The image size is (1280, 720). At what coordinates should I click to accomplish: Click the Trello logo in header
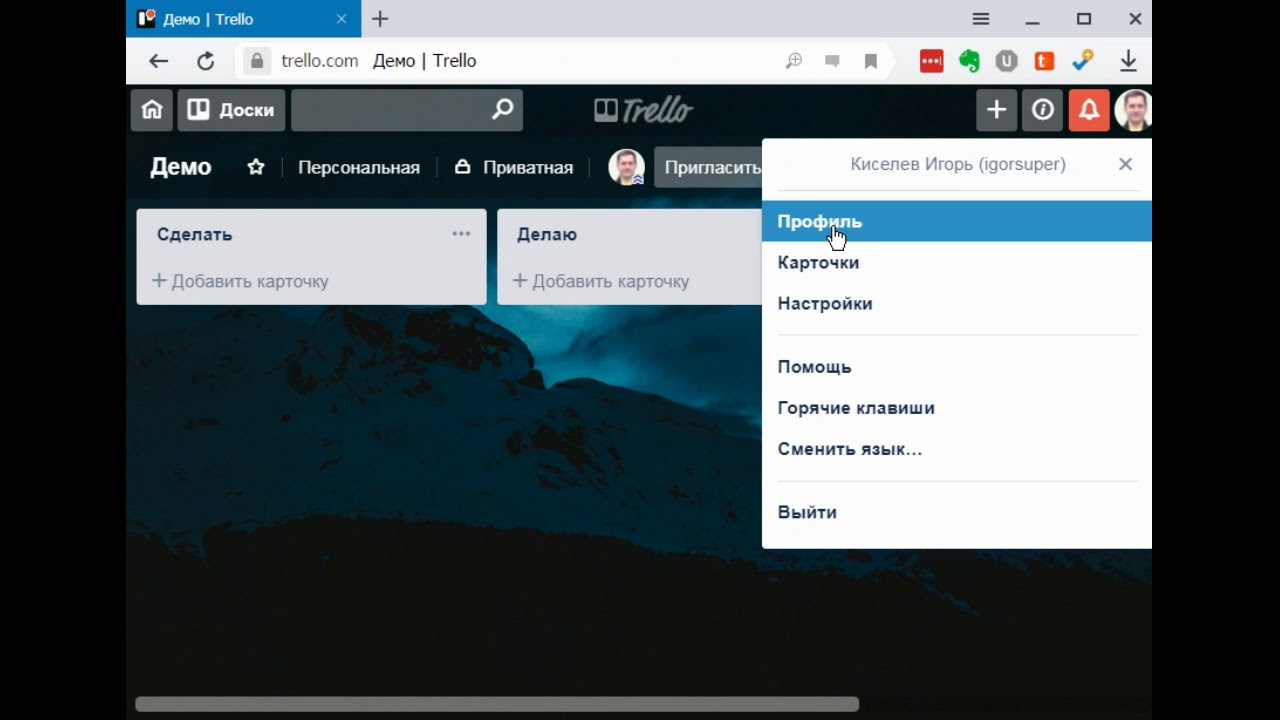[x=643, y=110]
